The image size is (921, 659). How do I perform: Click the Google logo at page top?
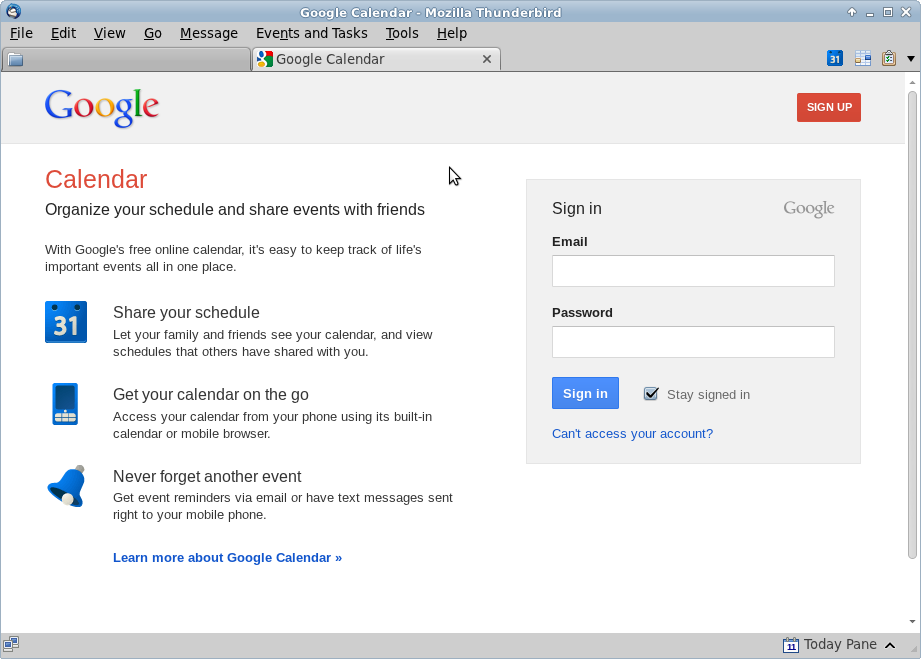102,107
